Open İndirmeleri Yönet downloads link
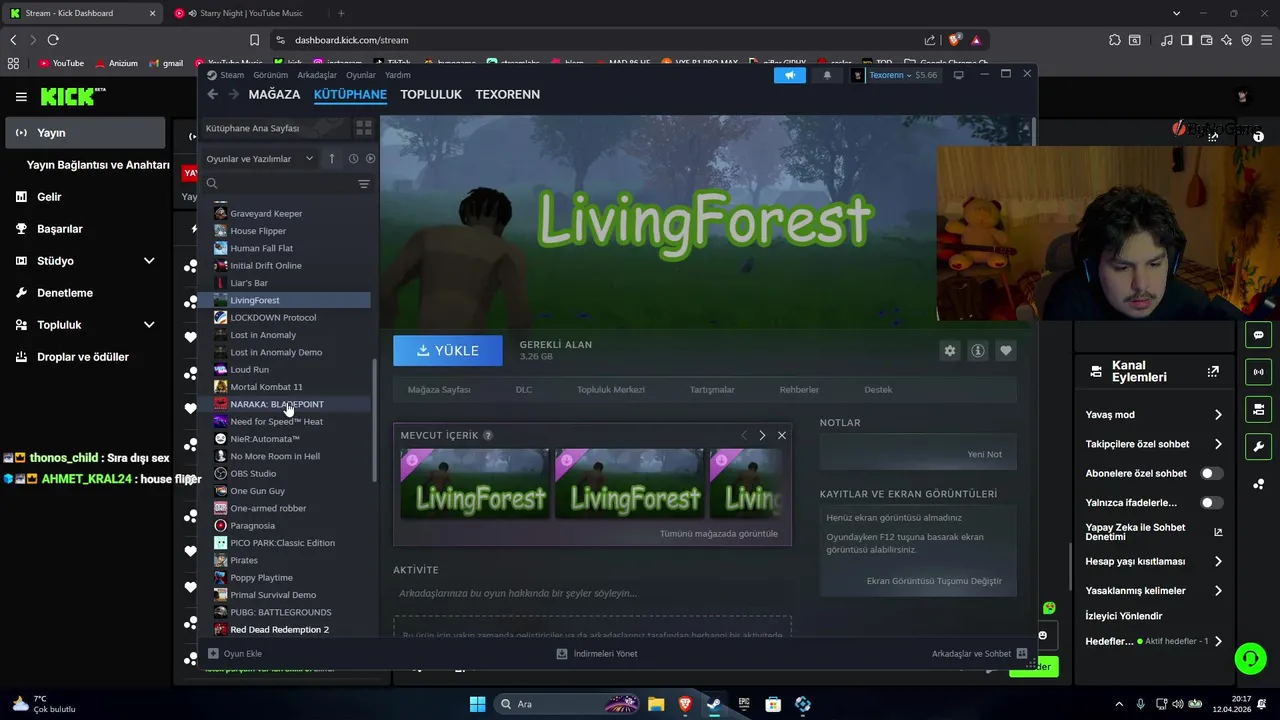The image size is (1280, 720). click(597, 654)
